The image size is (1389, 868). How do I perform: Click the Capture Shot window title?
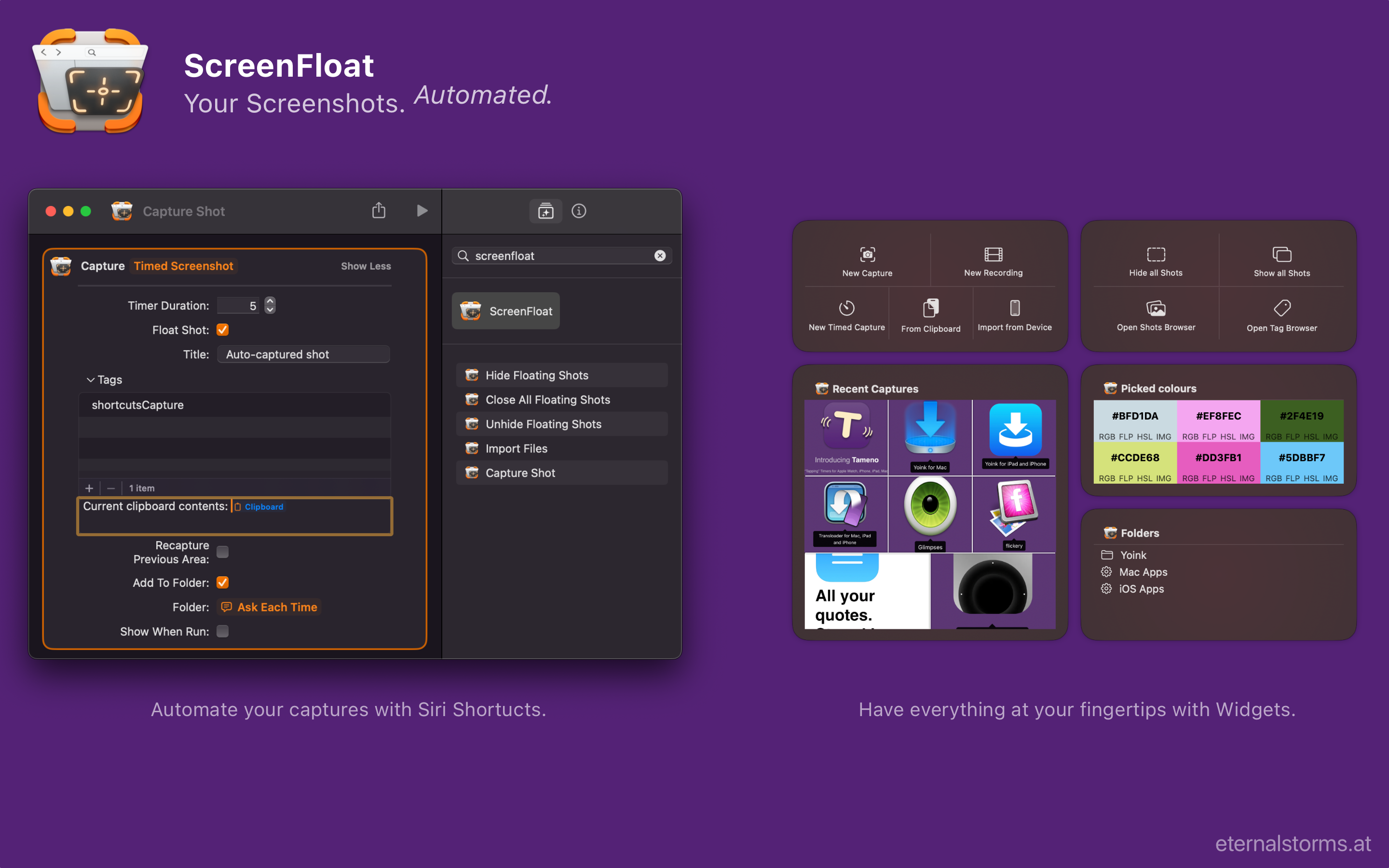coord(184,211)
